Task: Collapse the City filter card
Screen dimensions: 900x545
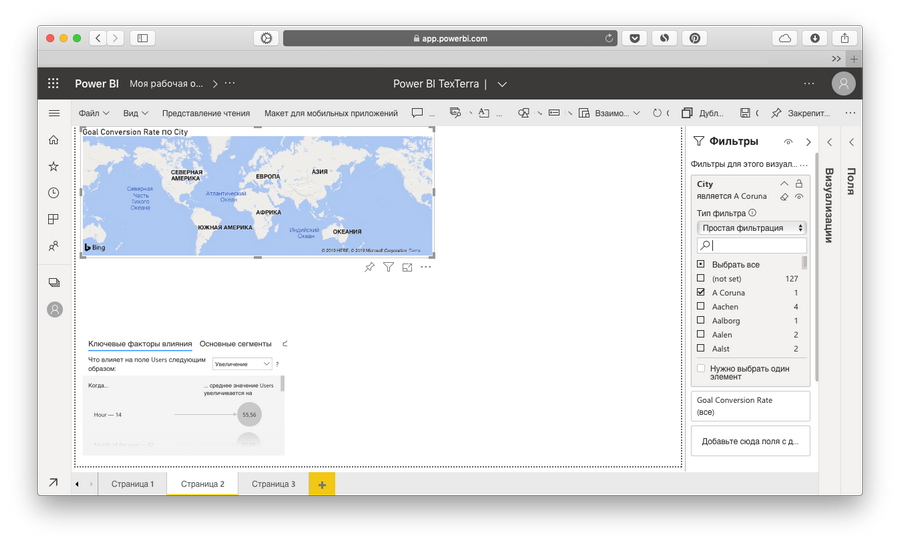Action: point(784,184)
